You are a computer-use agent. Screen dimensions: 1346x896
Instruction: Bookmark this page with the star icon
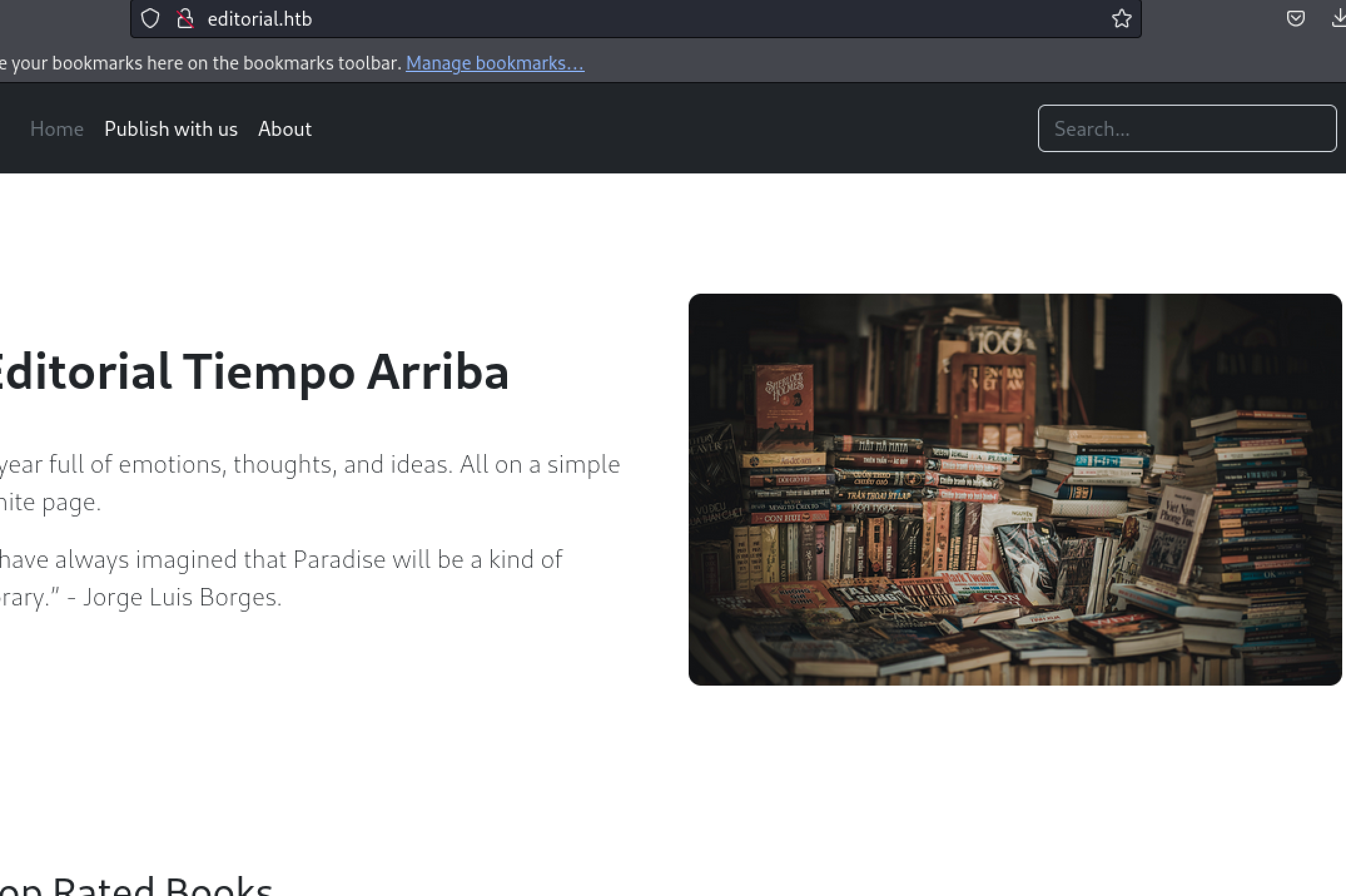1121,19
